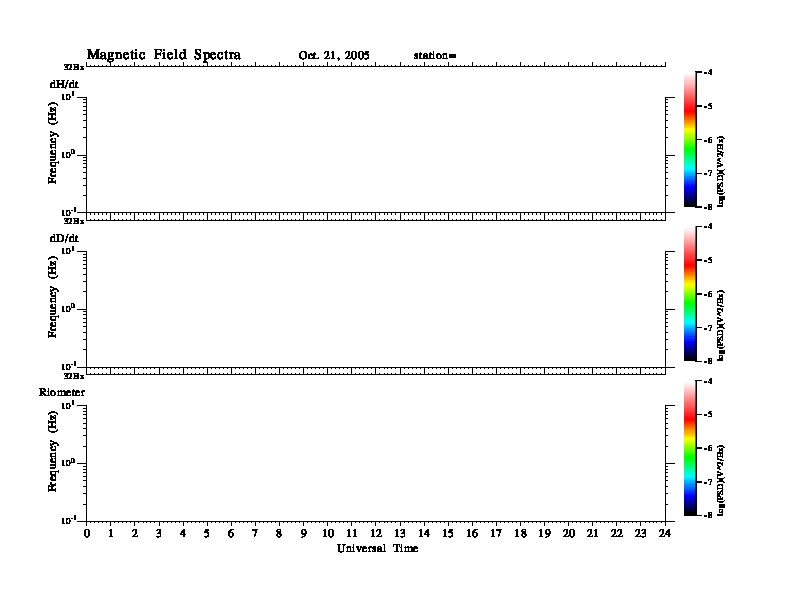Screen dimensions: 792x612
Task: Click the dH/dt panel color bar
Action: point(690,139)
